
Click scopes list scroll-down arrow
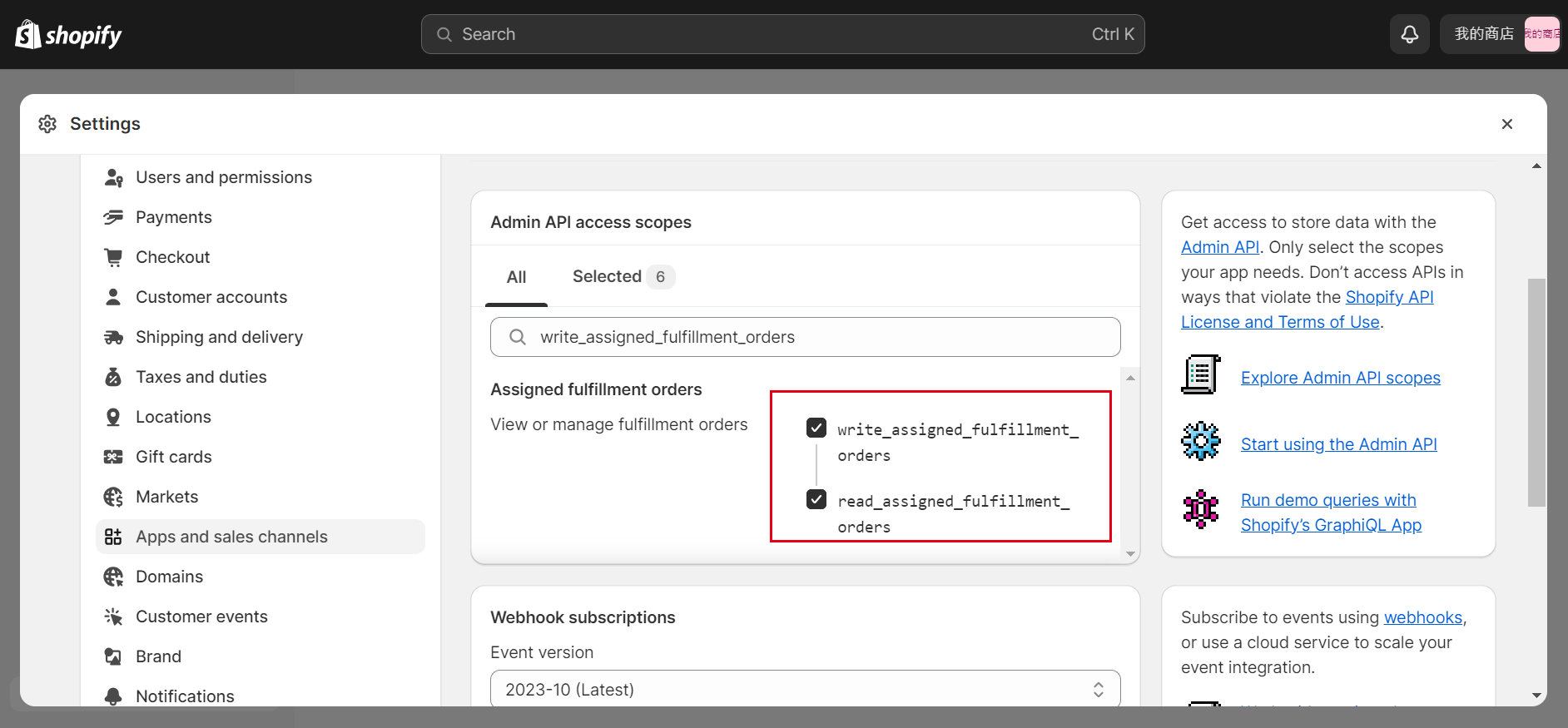point(1130,553)
